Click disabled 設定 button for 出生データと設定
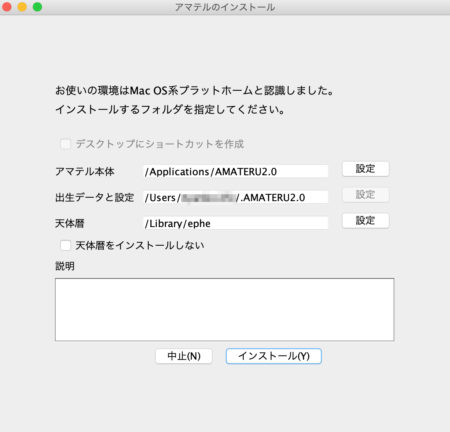450x432 pixels. [366, 195]
